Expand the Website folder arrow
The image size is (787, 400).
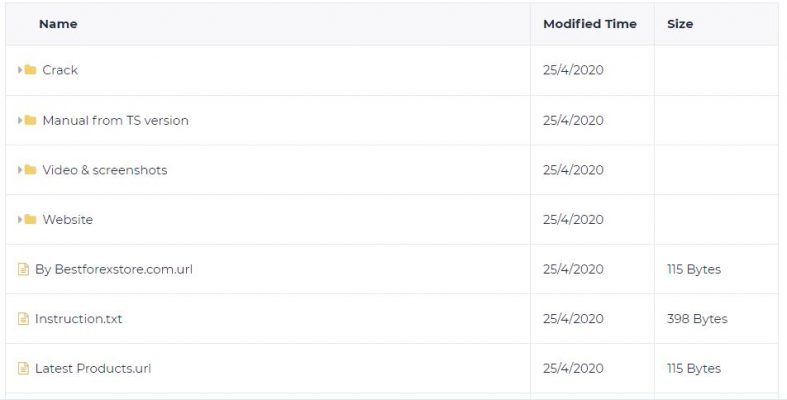point(20,219)
